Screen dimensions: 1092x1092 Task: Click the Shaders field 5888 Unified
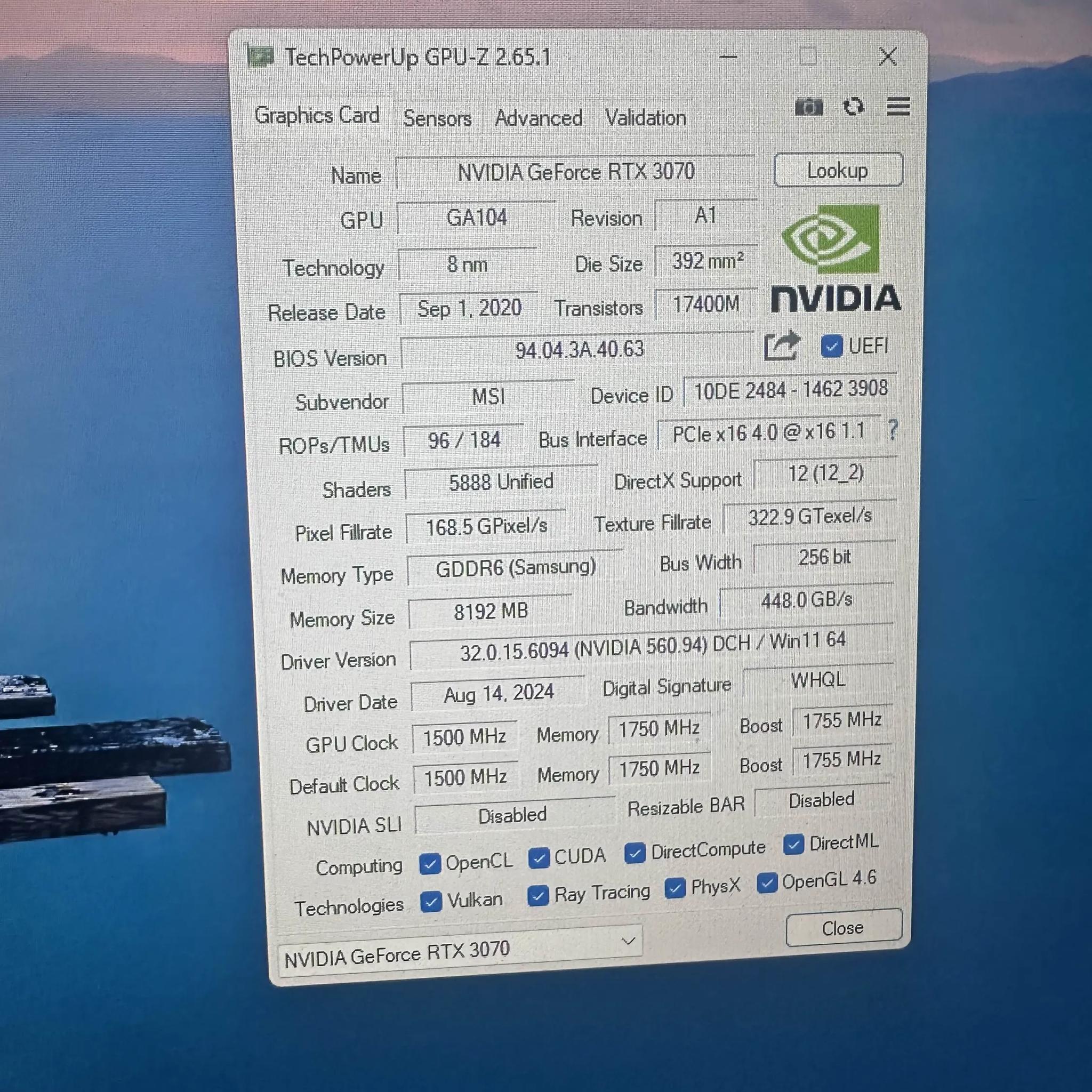click(x=501, y=483)
